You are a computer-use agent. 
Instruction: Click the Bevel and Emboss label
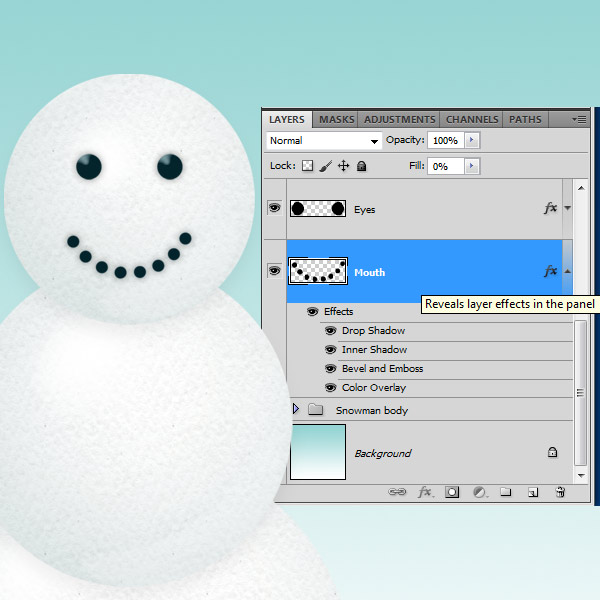[383, 368]
